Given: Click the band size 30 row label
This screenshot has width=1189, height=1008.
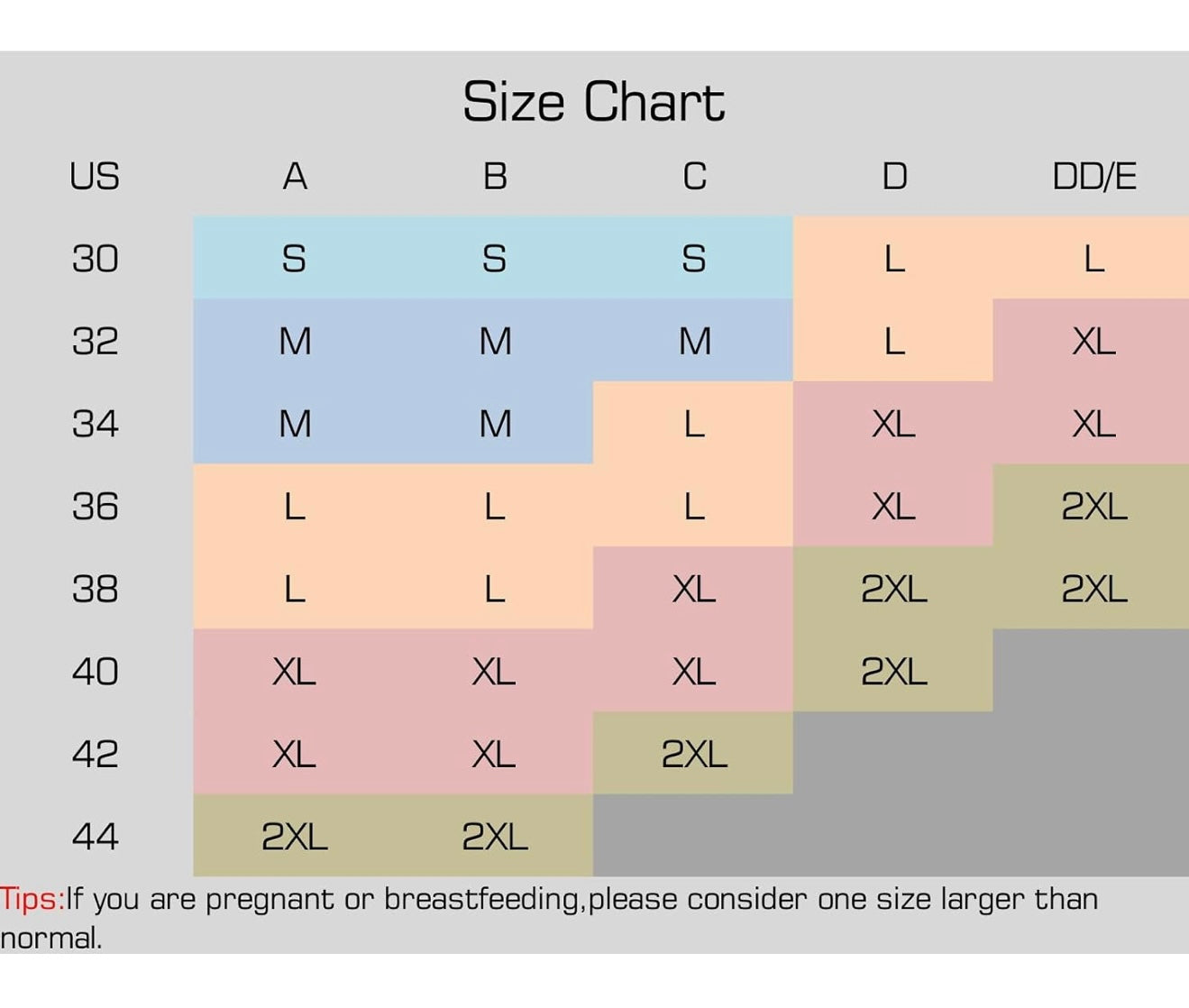Looking at the screenshot, I should (95, 259).
